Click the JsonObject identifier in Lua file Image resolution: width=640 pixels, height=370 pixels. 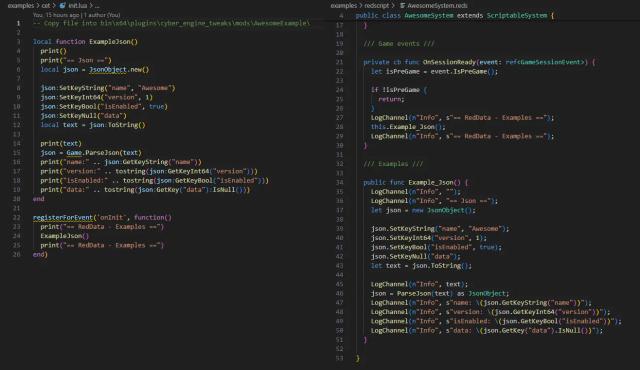pos(108,69)
